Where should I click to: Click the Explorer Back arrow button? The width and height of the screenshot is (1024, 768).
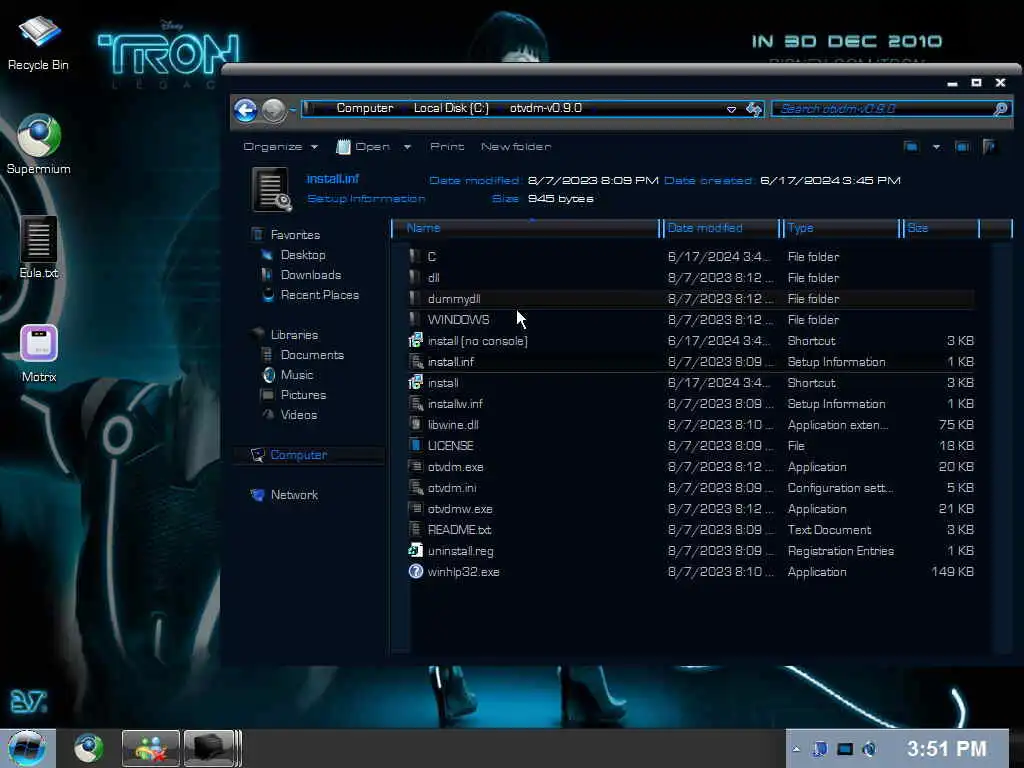(x=246, y=110)
